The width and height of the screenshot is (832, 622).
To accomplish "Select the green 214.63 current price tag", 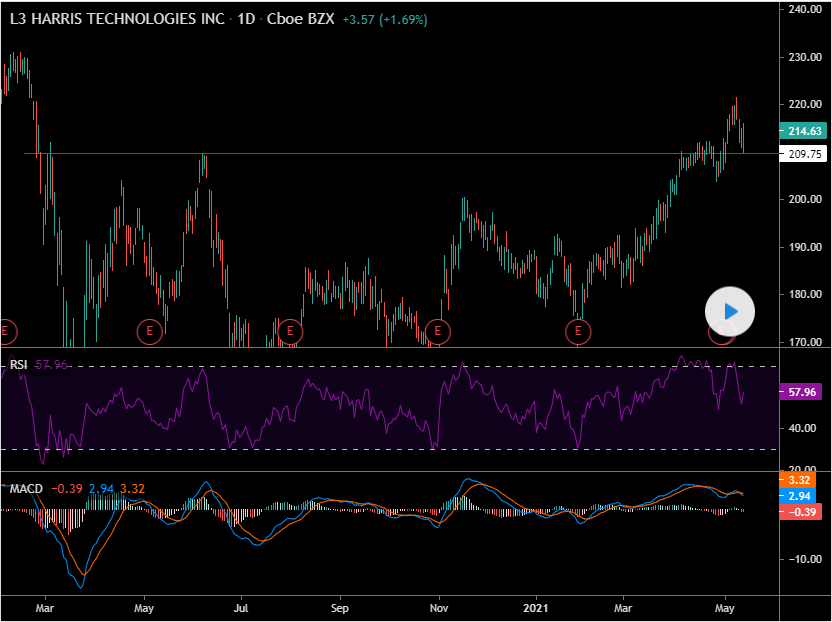I will pyautogui.click(x=803, y=131).
